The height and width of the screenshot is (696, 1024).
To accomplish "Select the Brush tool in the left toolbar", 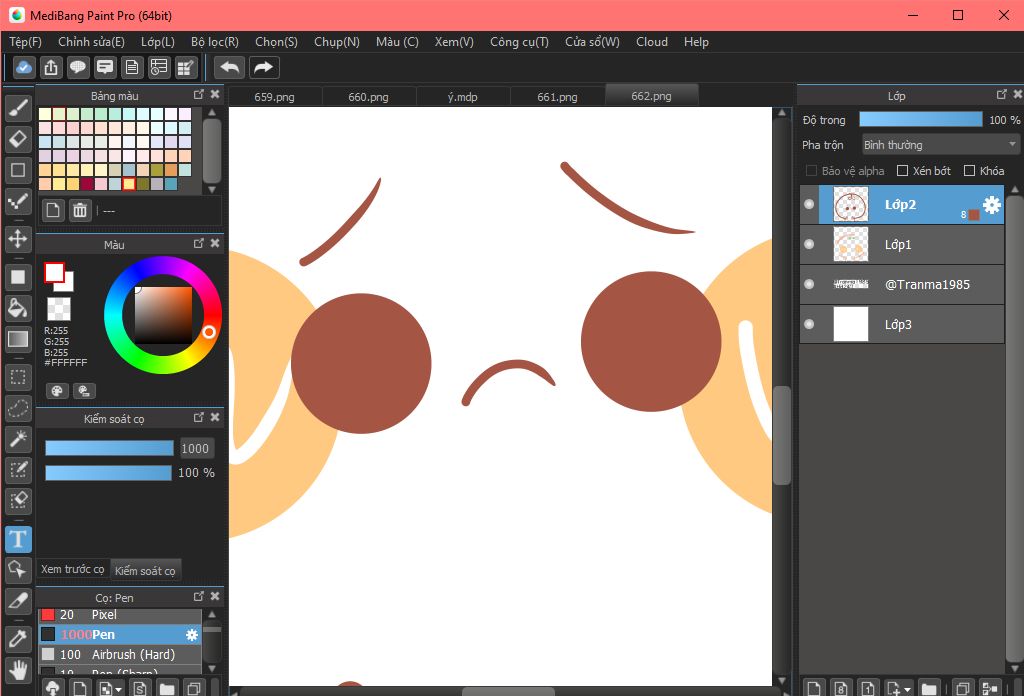I will [18, 108].
